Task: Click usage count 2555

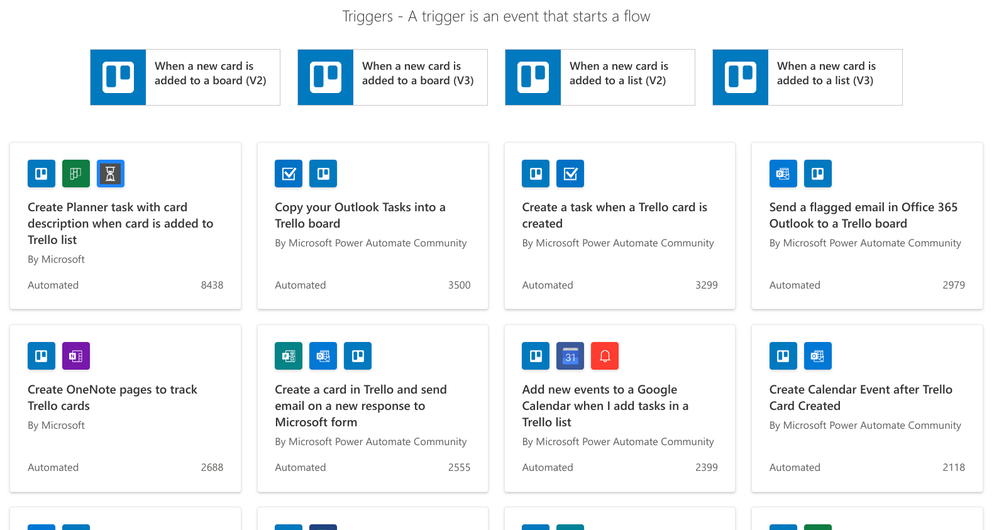Action: click(x=459, y=468)
